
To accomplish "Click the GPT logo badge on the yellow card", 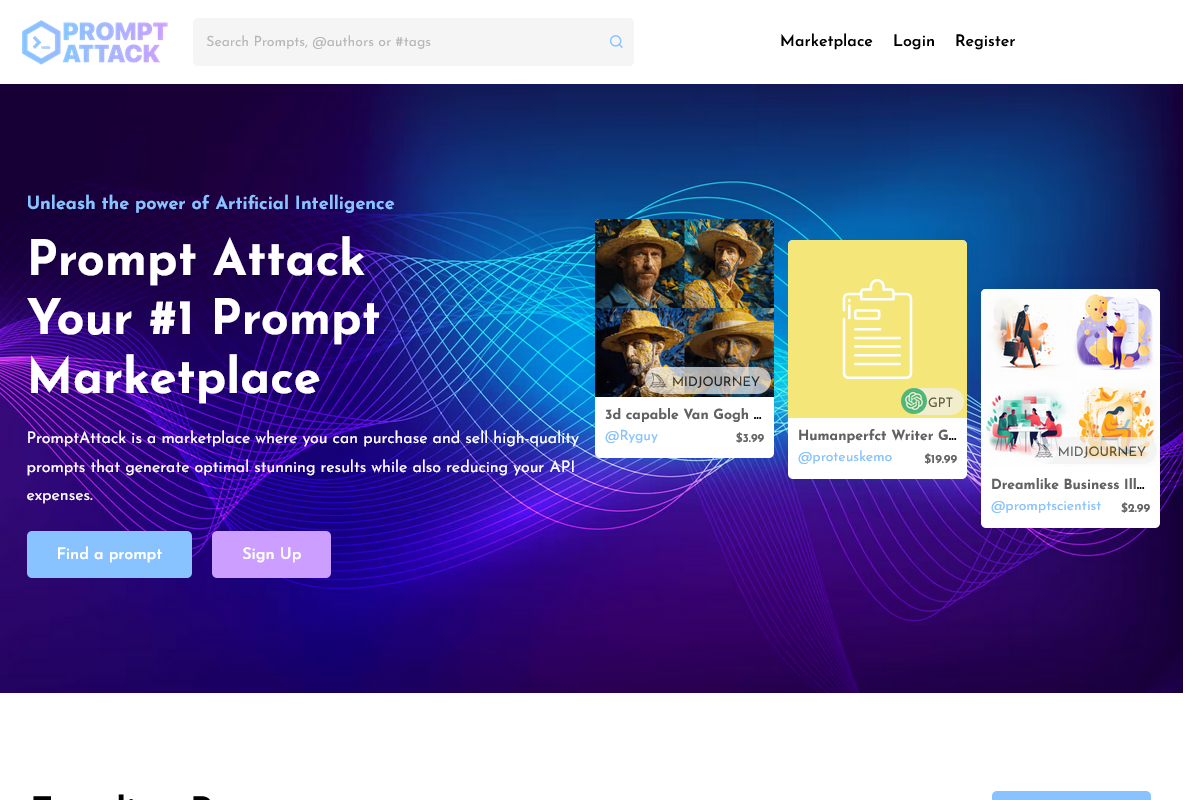I will 914,401.
